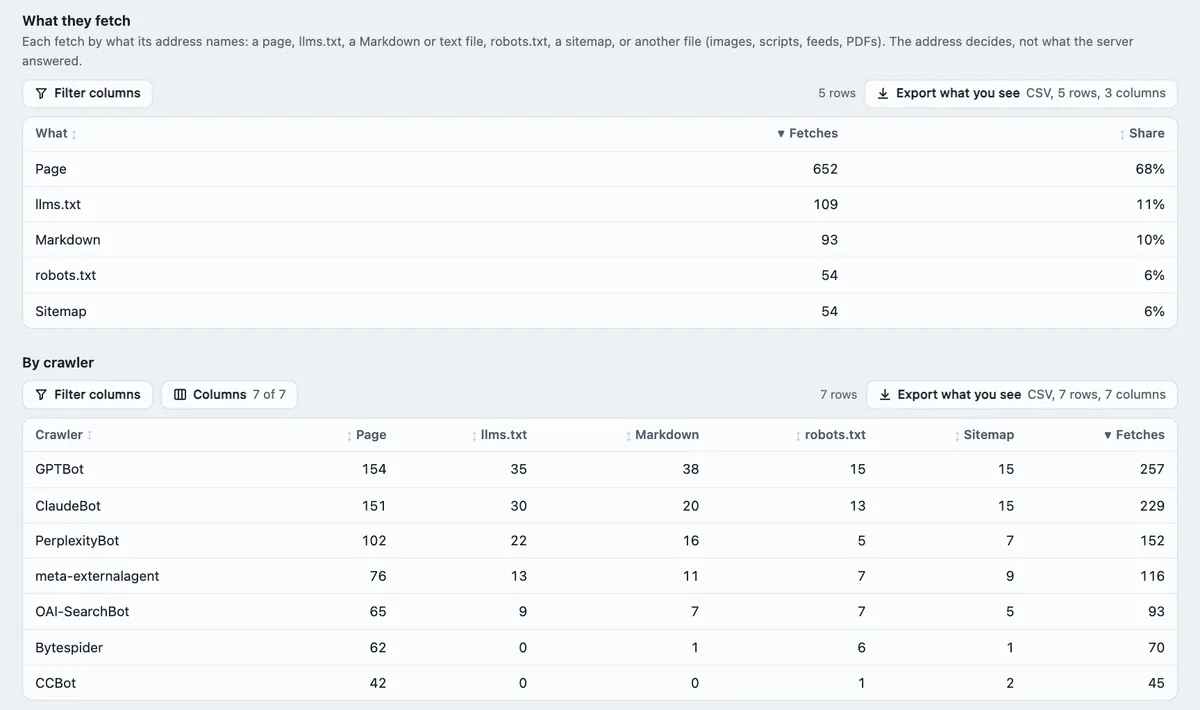This screenshot has height=710, width=1200.
Task: Click meta-externalagent's Page count 76
Action: pyautogui.click(x=377, y=576)
